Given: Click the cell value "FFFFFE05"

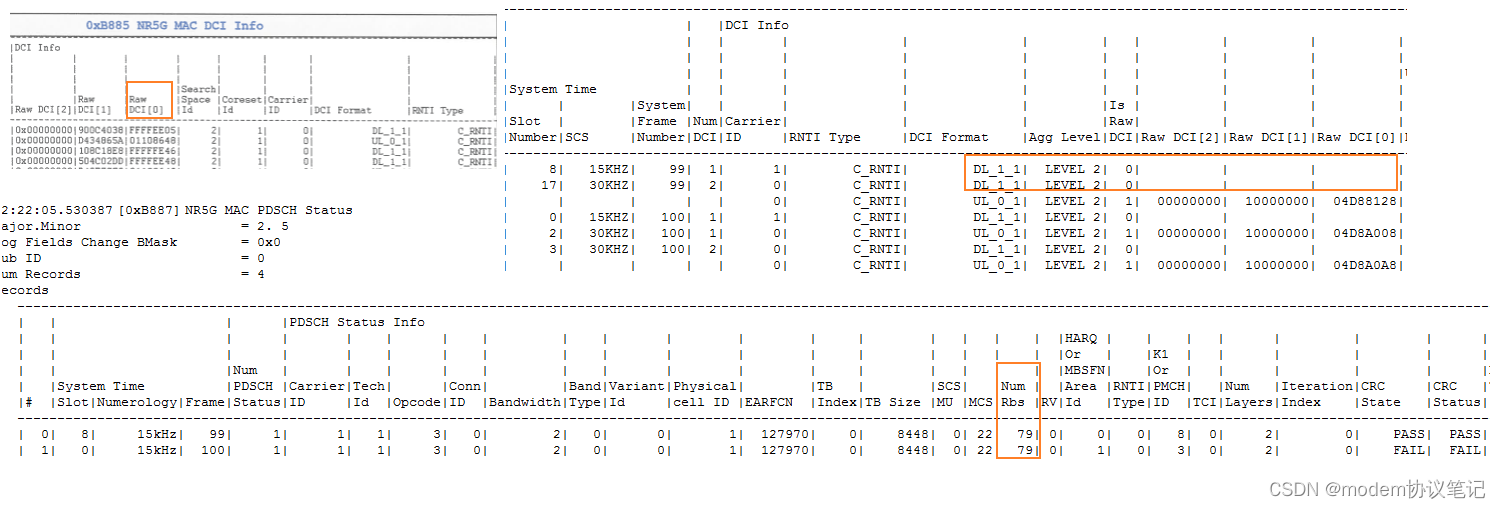Looking at the screenshot, I should pos(150,130).
